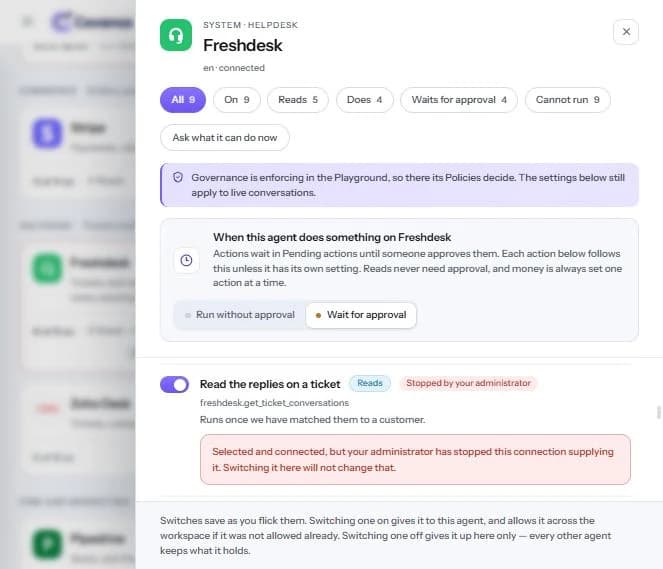Click the shield icon in governance banner
Viewport: 663px width, 569px height.
(178, 178)
